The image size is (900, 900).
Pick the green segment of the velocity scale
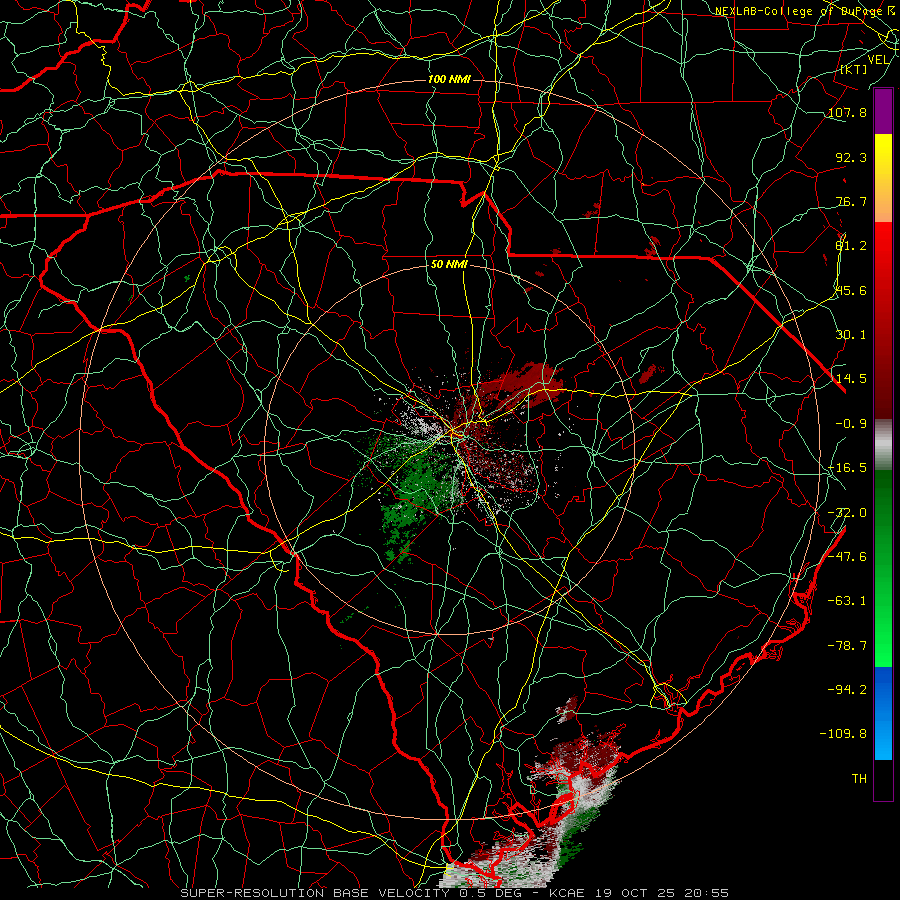(x=883, y=568)
